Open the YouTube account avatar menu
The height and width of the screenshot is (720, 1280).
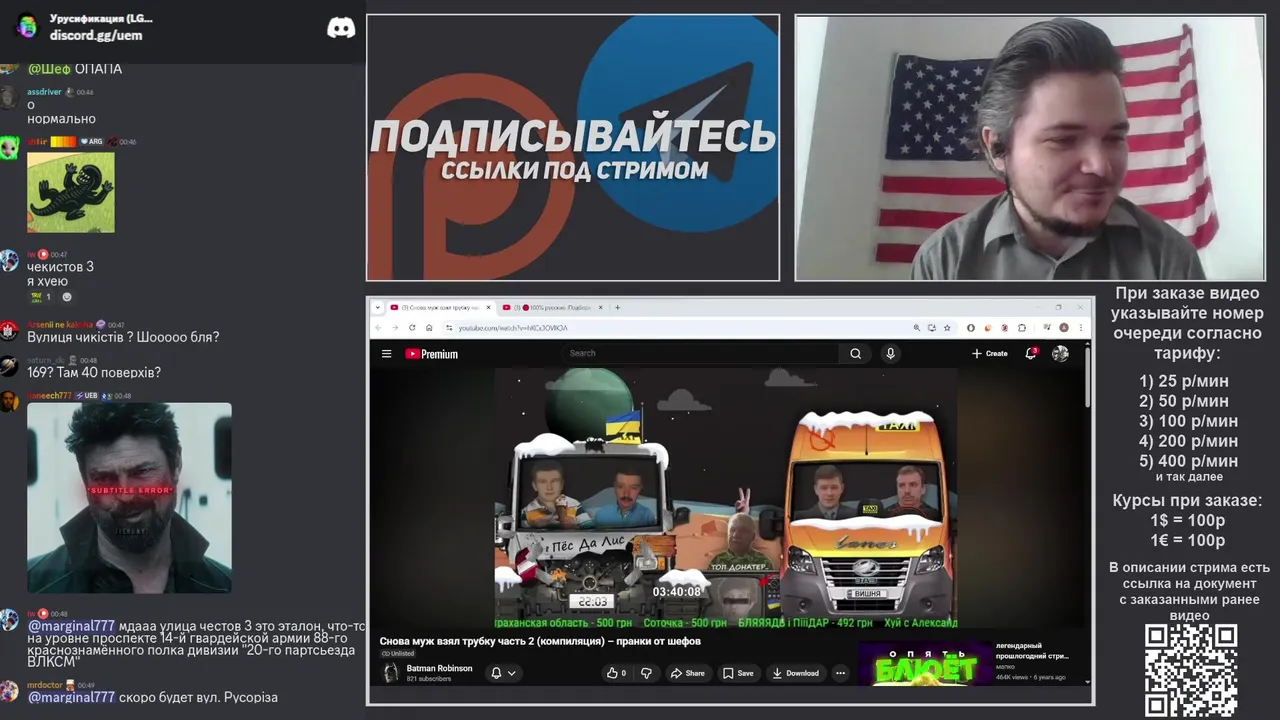1060,353
